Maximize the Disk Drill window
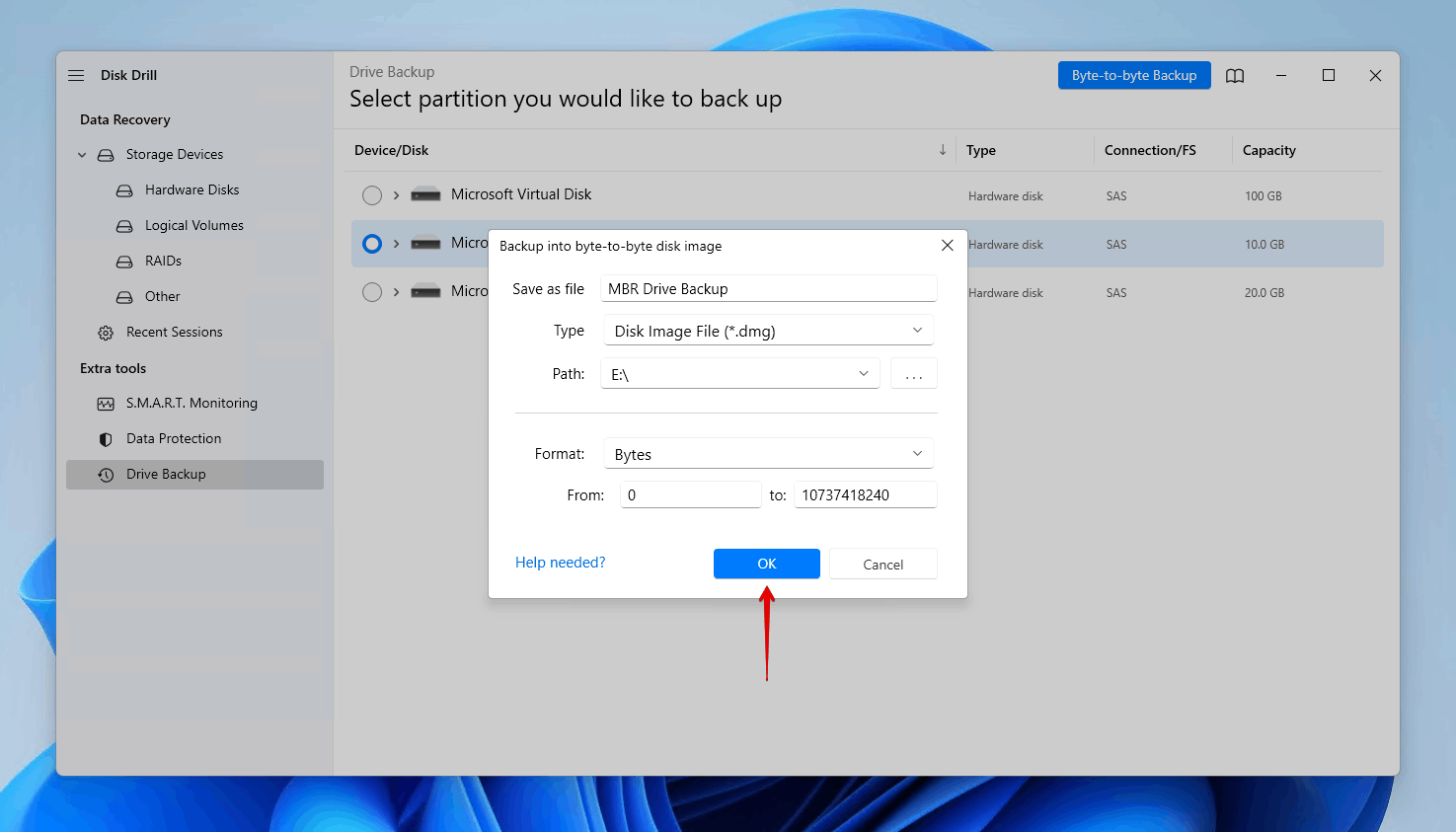Image resolution: width=1456 pixels, height=832 pixels. [x=1328, y=75]
